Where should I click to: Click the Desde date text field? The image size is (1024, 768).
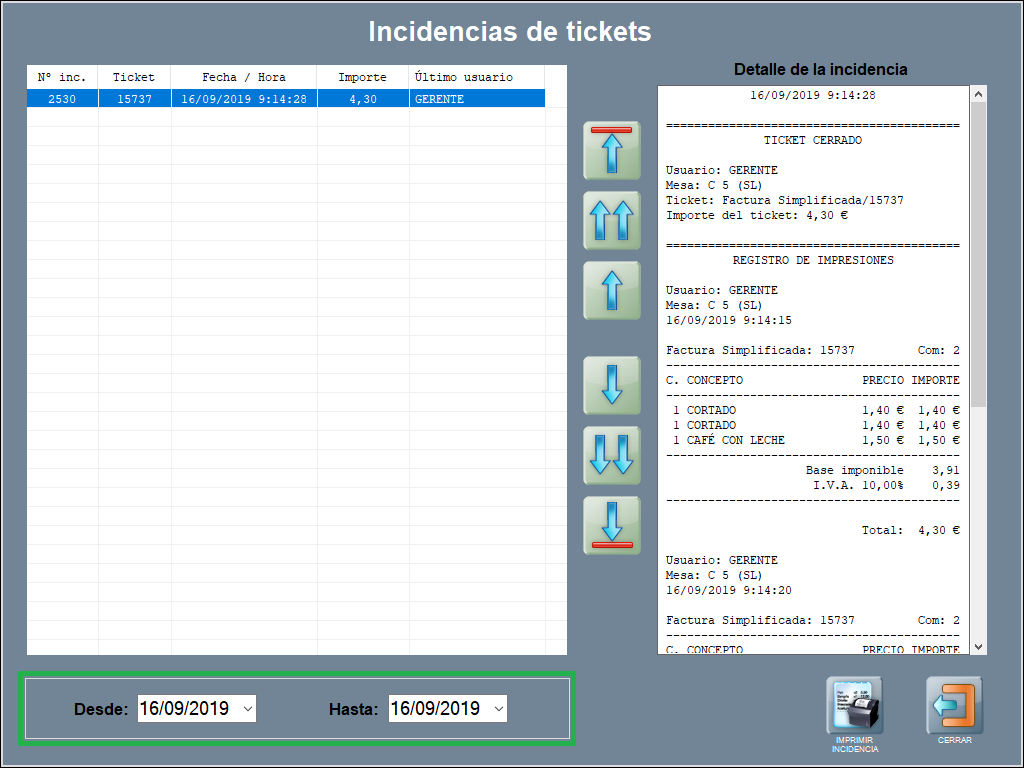point(186,709)
